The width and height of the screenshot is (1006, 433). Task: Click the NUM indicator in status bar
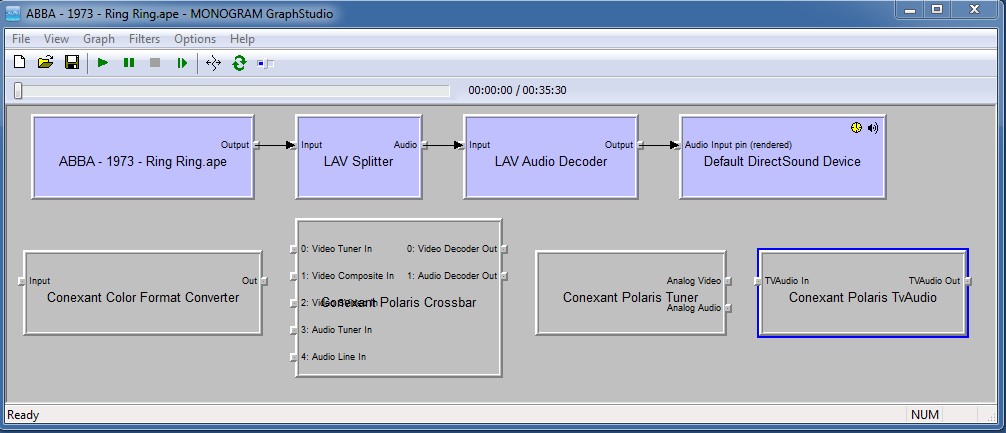(925, 415)
